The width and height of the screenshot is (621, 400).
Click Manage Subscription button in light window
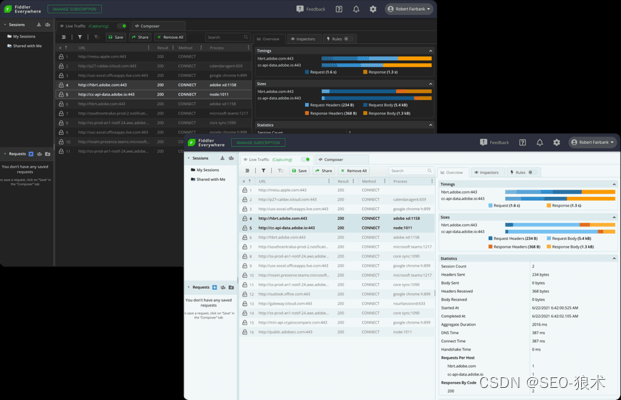[x=258, y=143]
